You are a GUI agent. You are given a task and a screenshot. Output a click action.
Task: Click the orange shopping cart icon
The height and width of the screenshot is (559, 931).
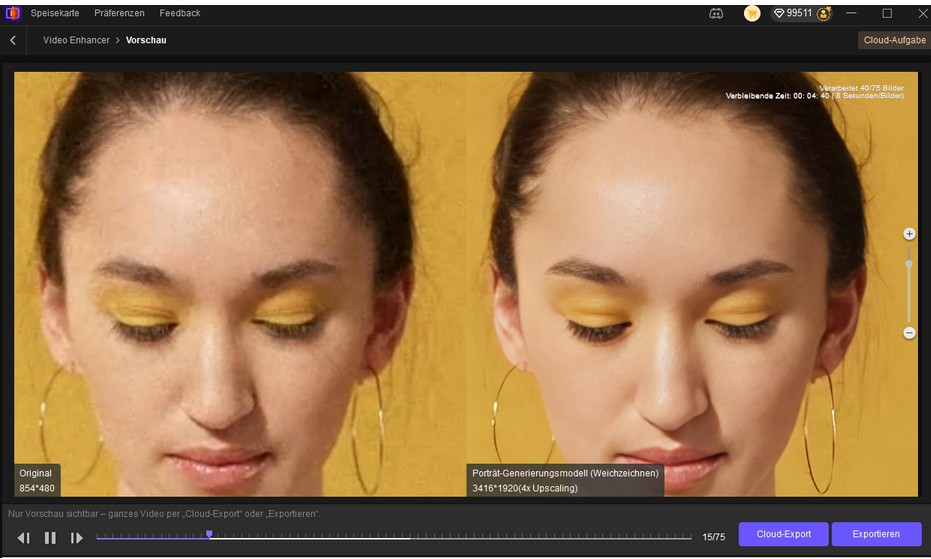(752, 13)
